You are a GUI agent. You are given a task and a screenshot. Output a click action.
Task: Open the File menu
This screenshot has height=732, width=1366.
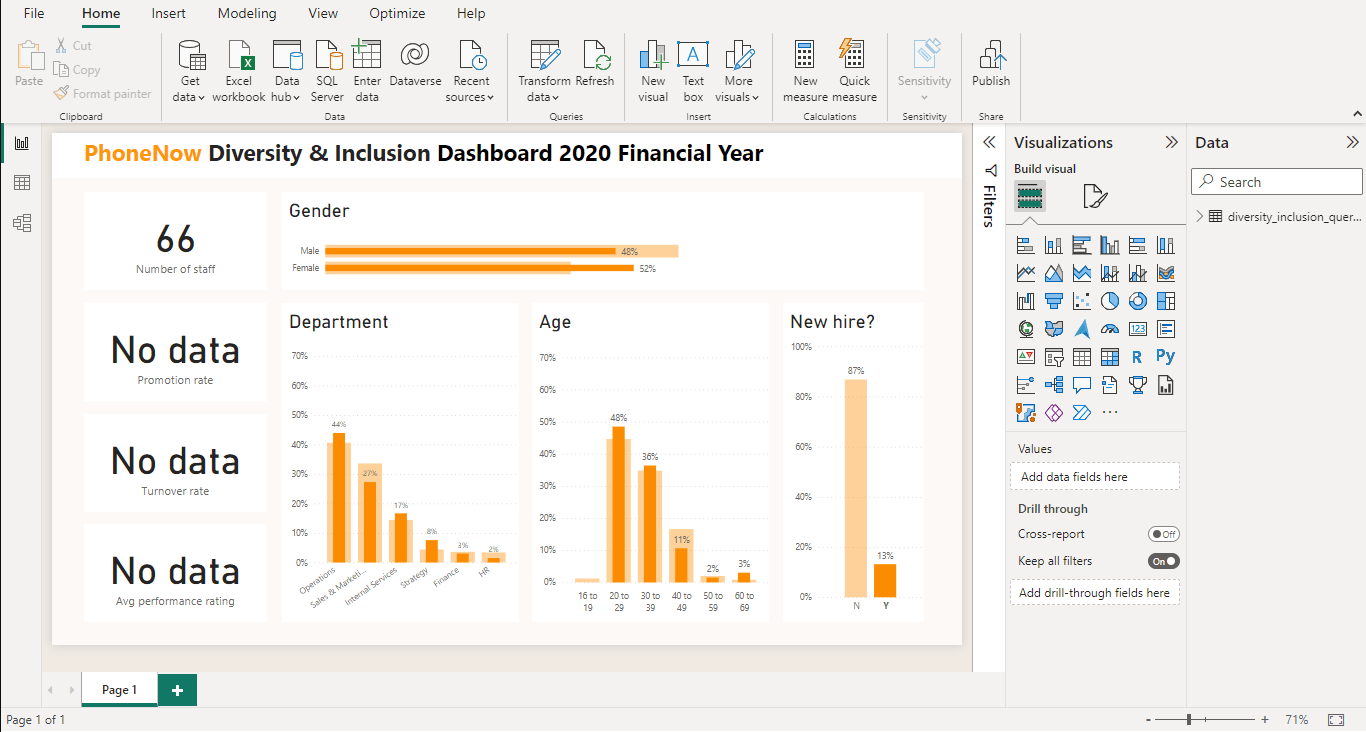[34, 13]
